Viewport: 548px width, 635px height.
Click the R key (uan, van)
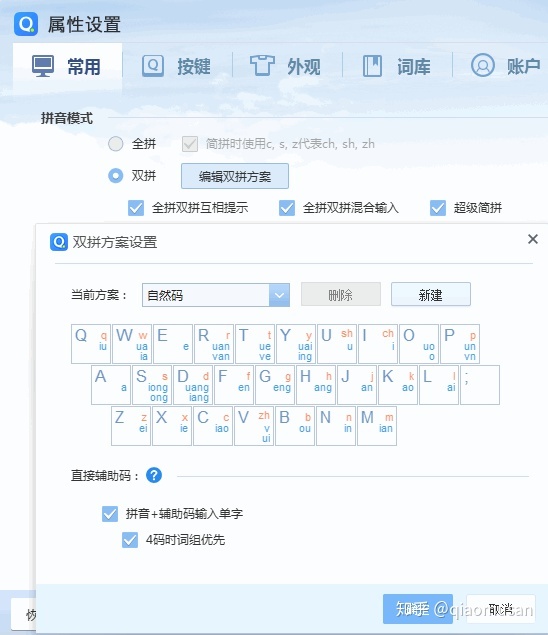tap(214, 344)
